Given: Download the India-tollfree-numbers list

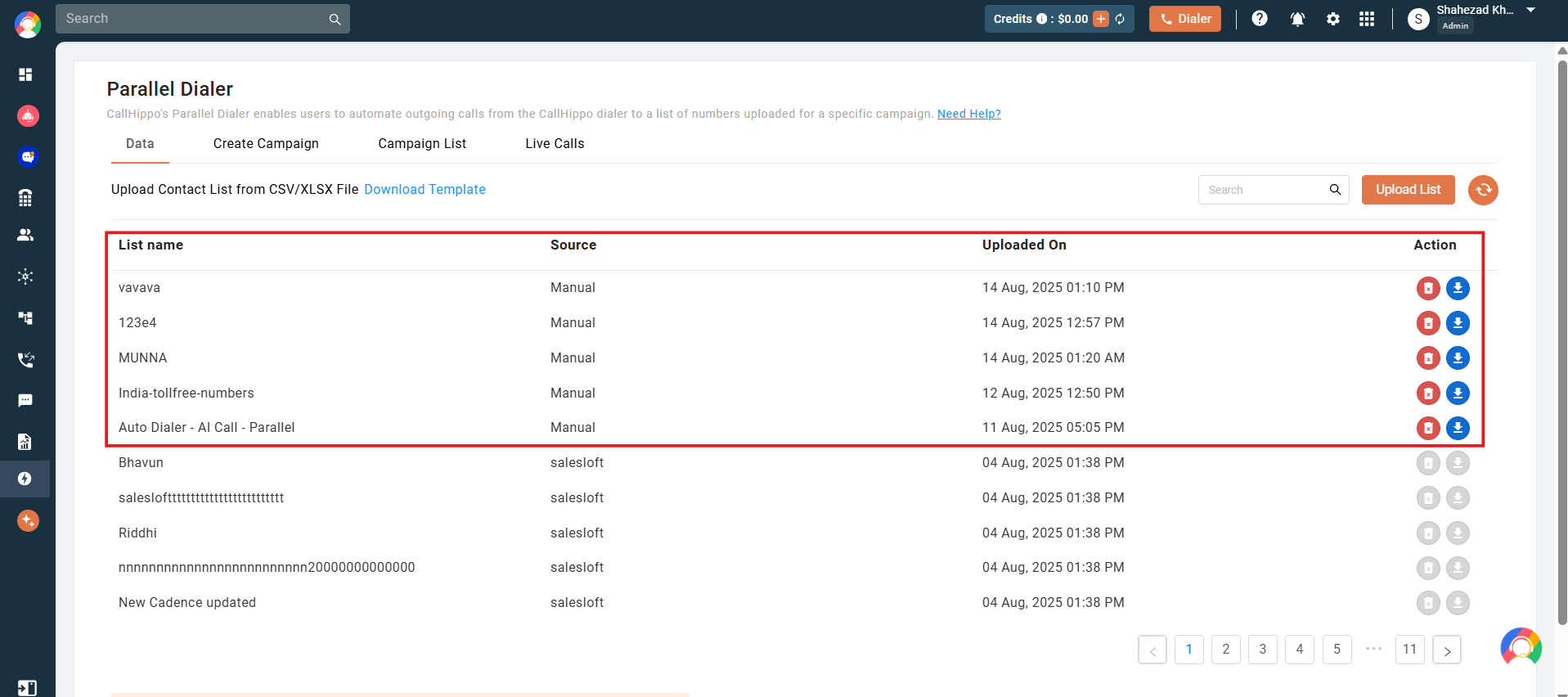Looking at the screenshot, I should (x=1458, y=393).
